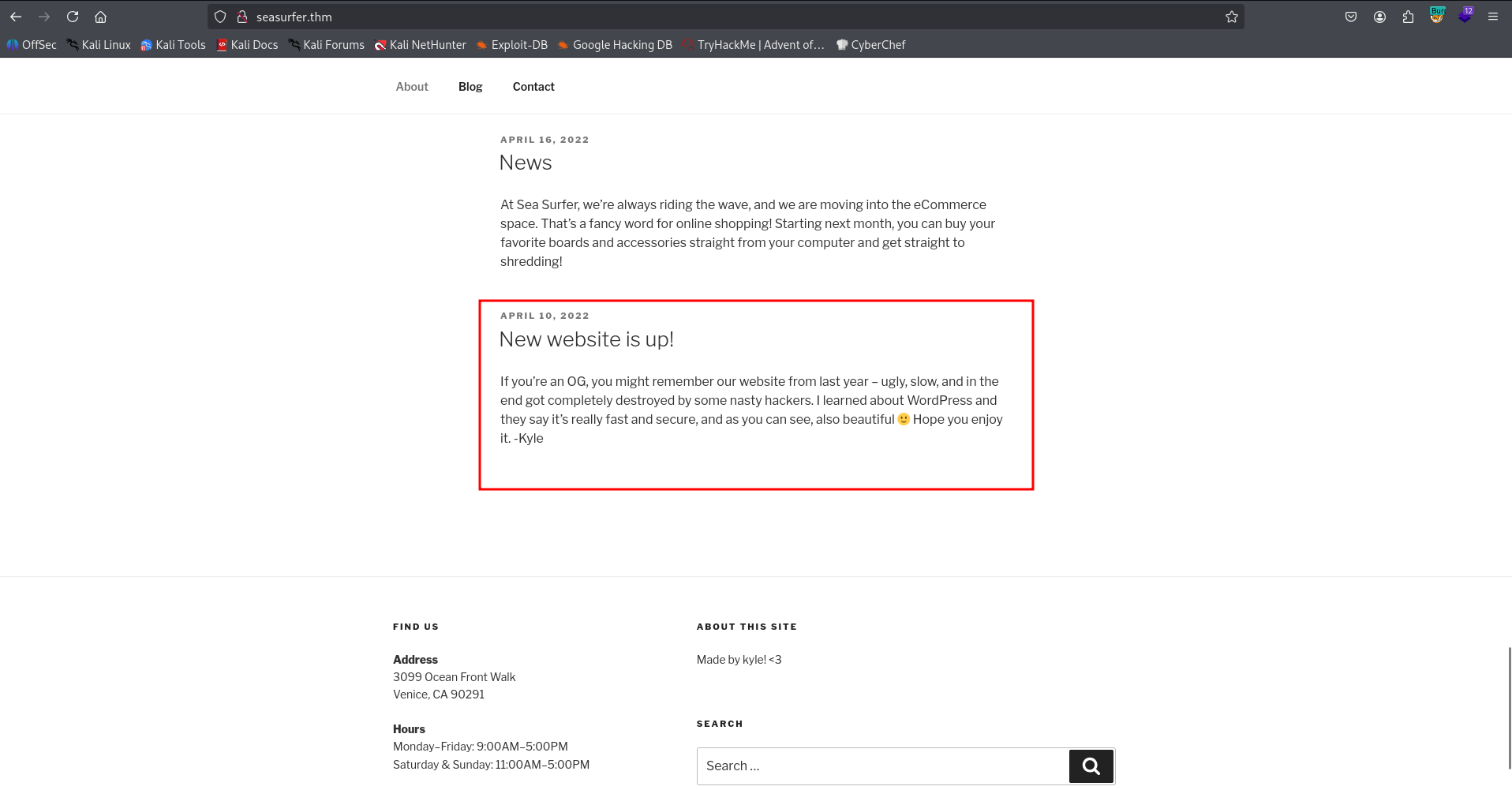1512x790 pixels.
Task: Go back to the previous page
Action: point(16,16)
